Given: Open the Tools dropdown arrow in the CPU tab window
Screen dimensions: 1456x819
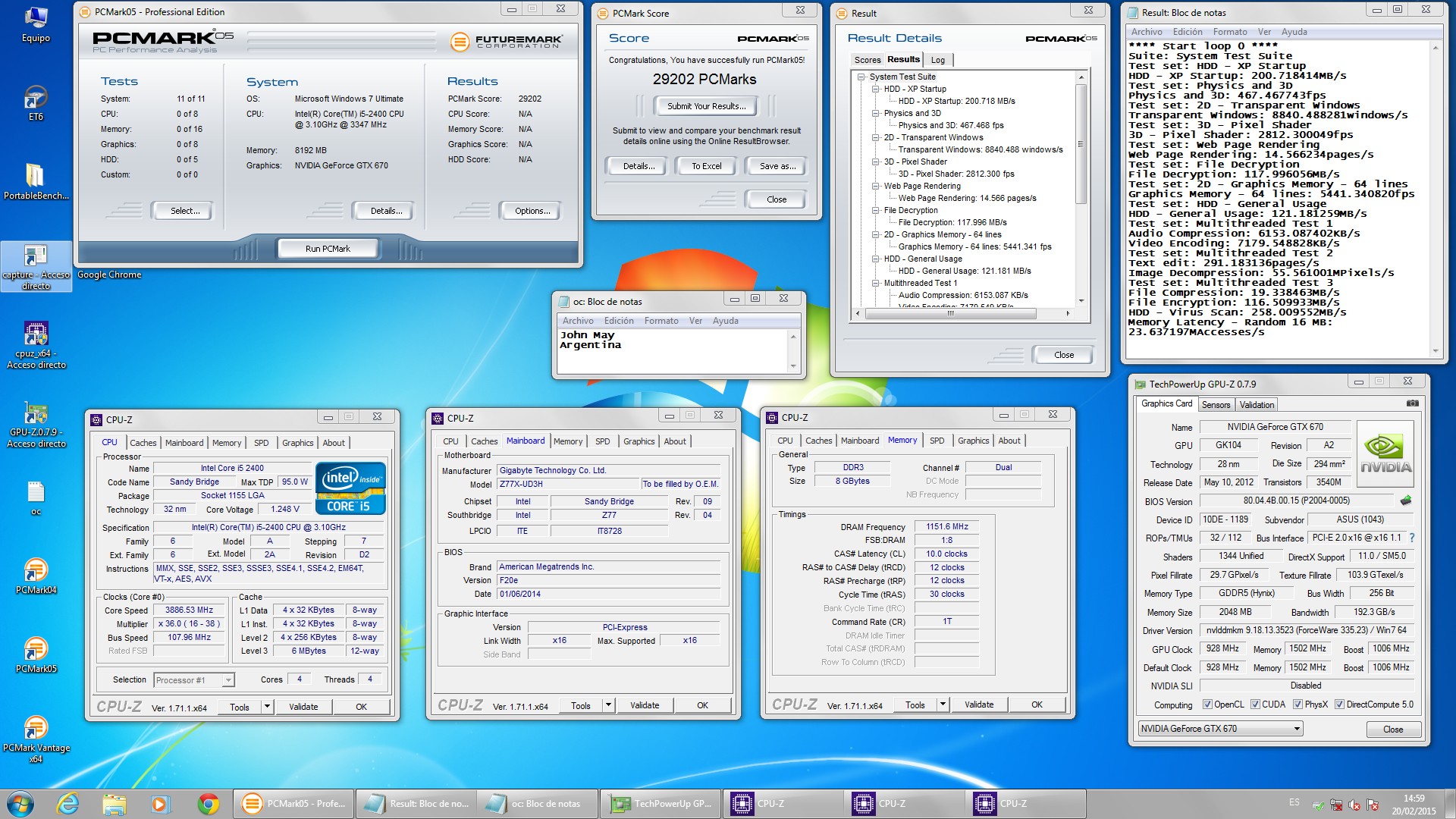Looking at the screenshot, I should tap(267, 707).
